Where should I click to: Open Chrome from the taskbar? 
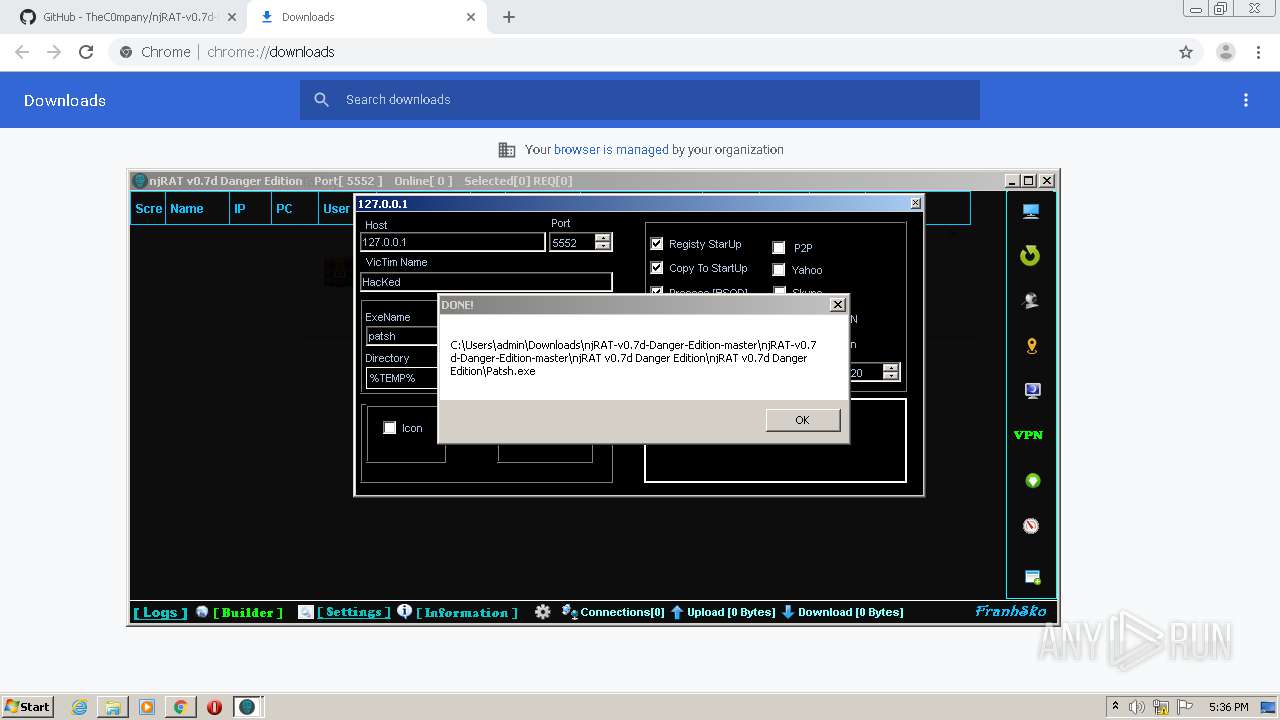point(180,707)
